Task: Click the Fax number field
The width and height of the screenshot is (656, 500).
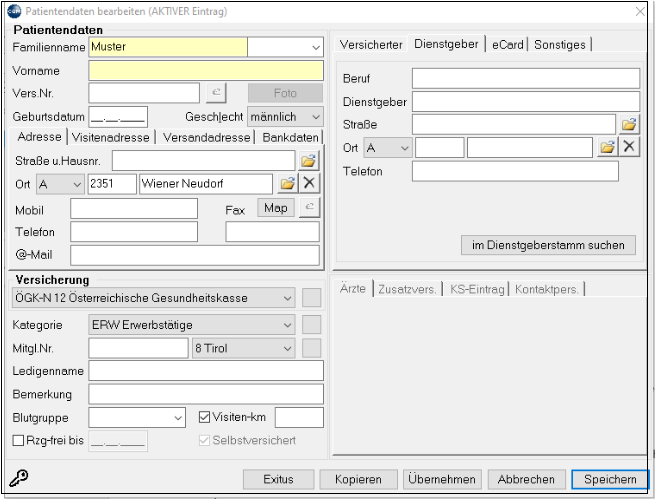Action: click(x=272, y=232)
